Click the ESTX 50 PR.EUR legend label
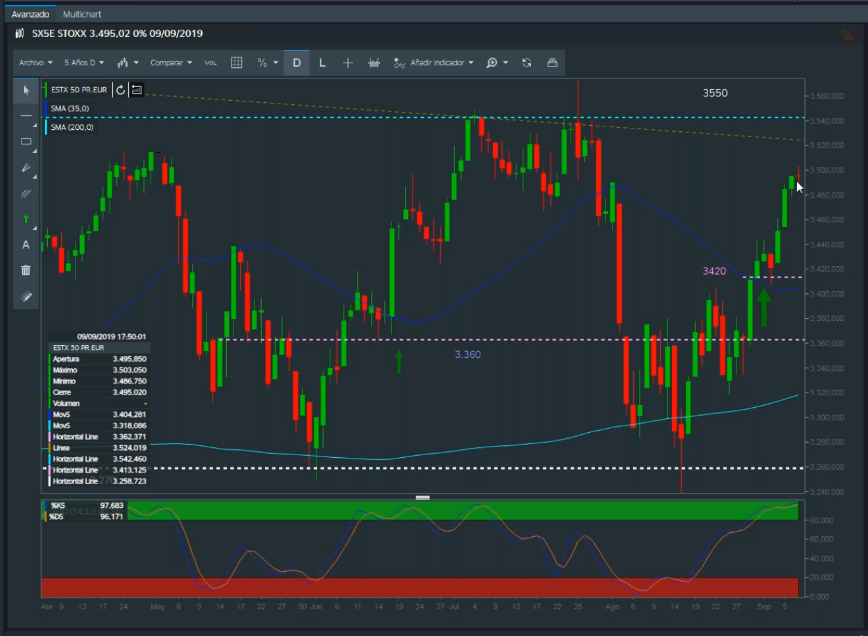This screenshot has width=868, height=636. [79, 90]
